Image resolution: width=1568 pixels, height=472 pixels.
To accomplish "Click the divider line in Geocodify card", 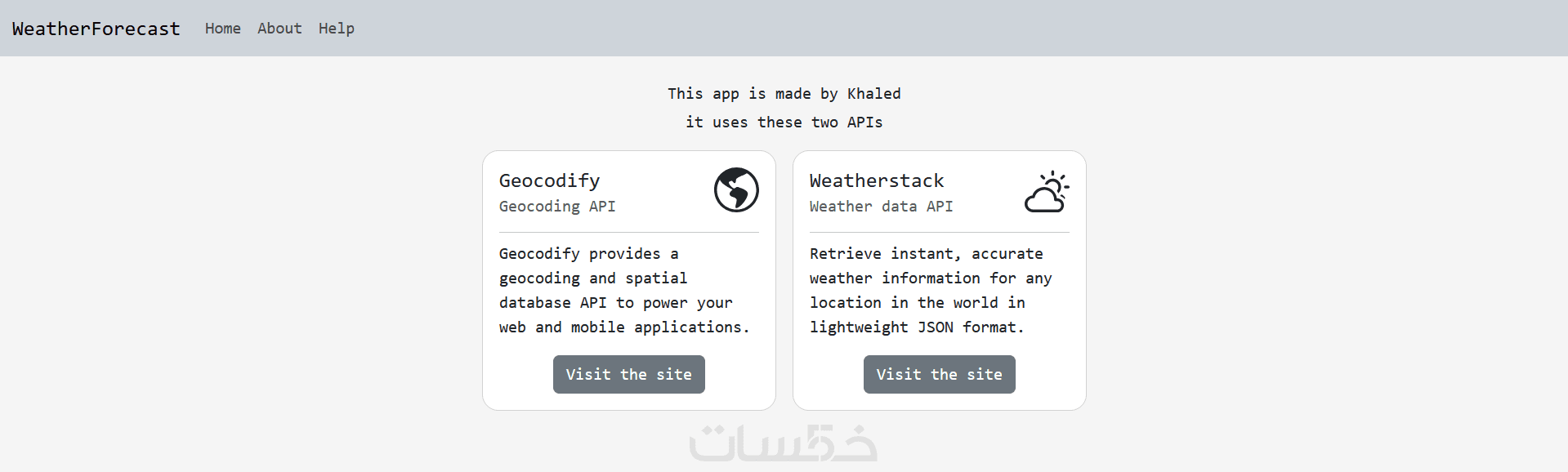I will pos(628,233).
